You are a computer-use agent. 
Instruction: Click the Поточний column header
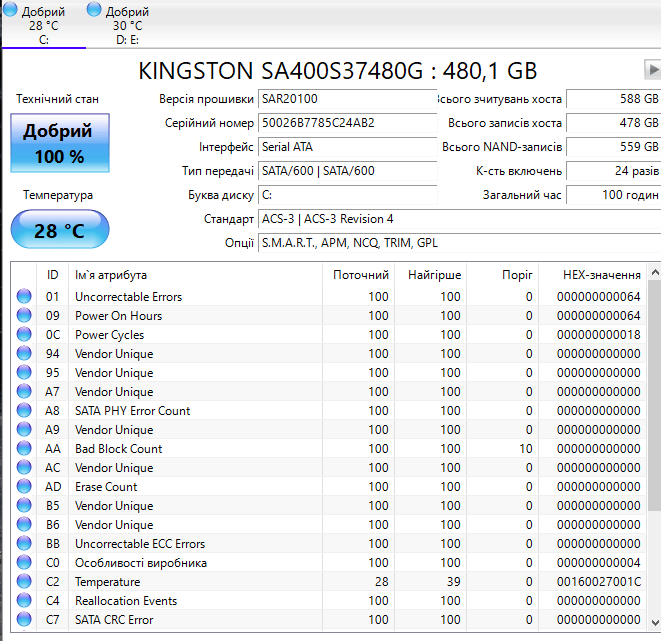point(359,275)
